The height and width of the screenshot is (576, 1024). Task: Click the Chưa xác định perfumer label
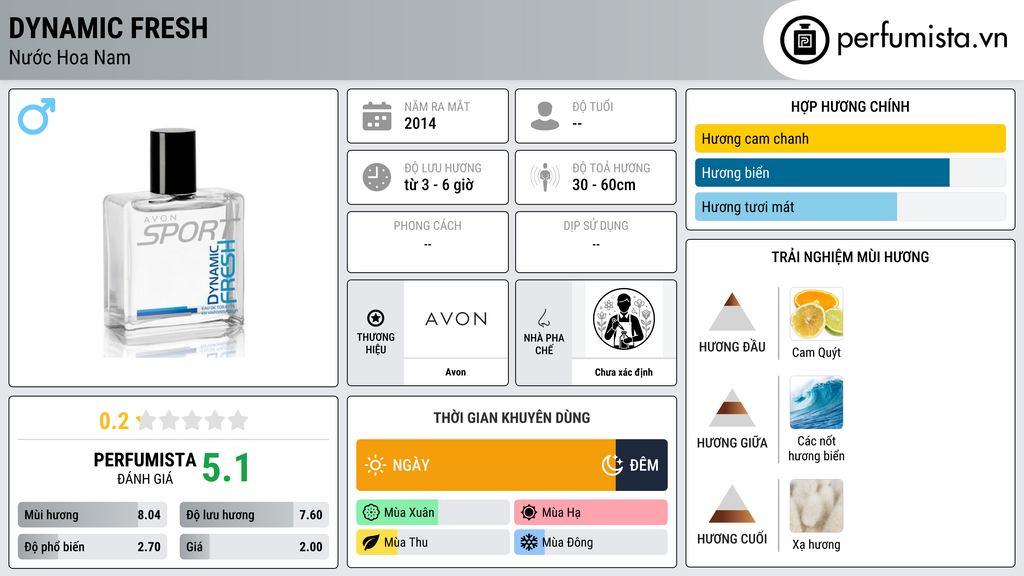(624, 372)
